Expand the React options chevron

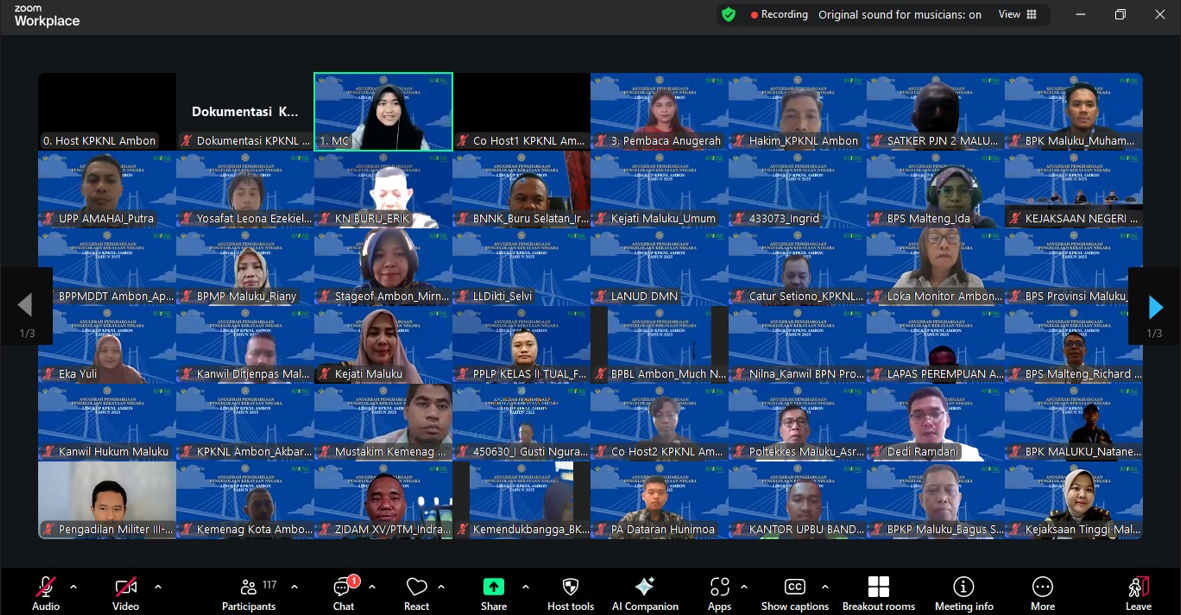pyautogui.click(x=441, y=587)
